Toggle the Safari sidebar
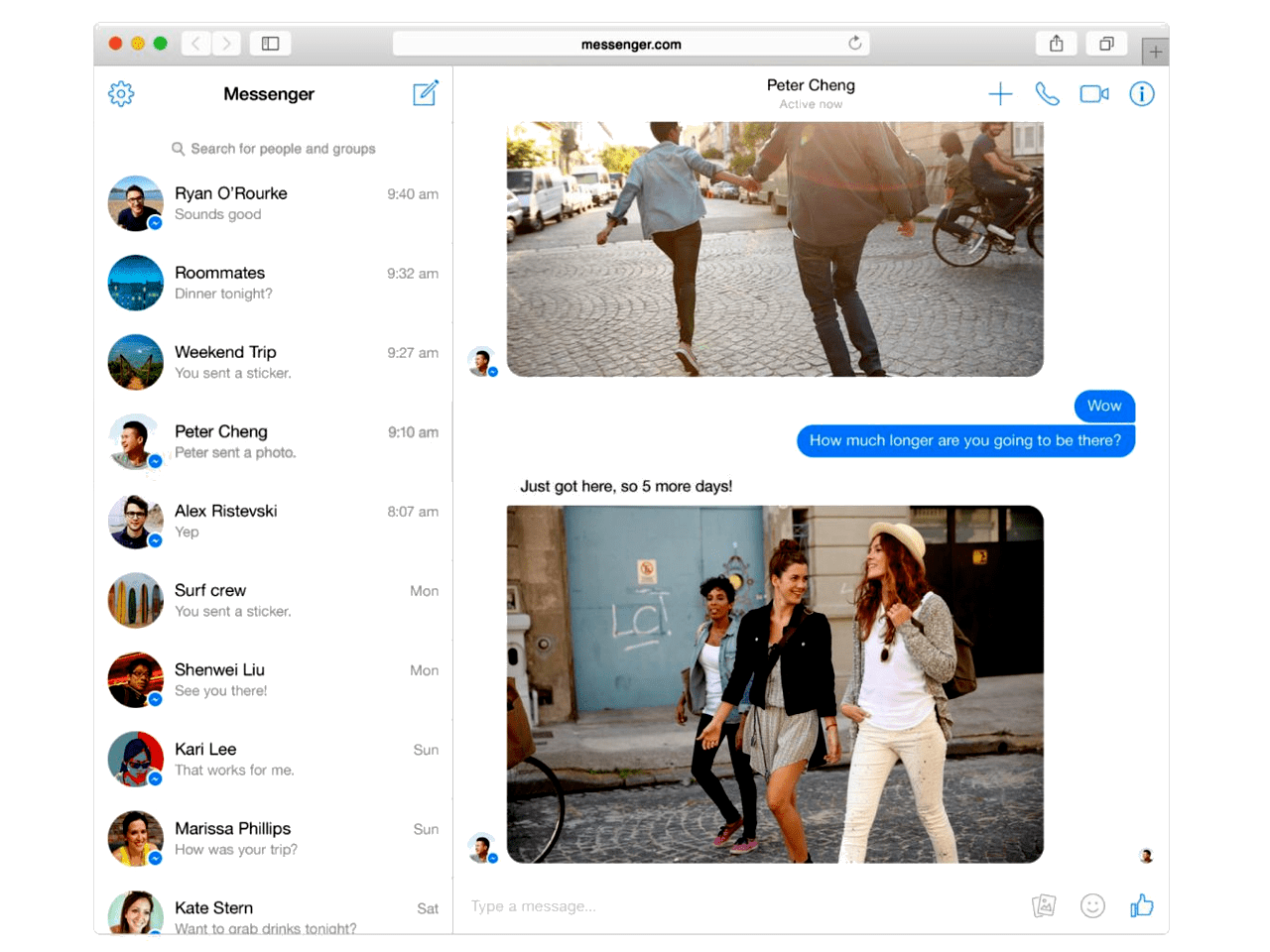Viewport: 1270px width, 952px height. click(268, 44)
